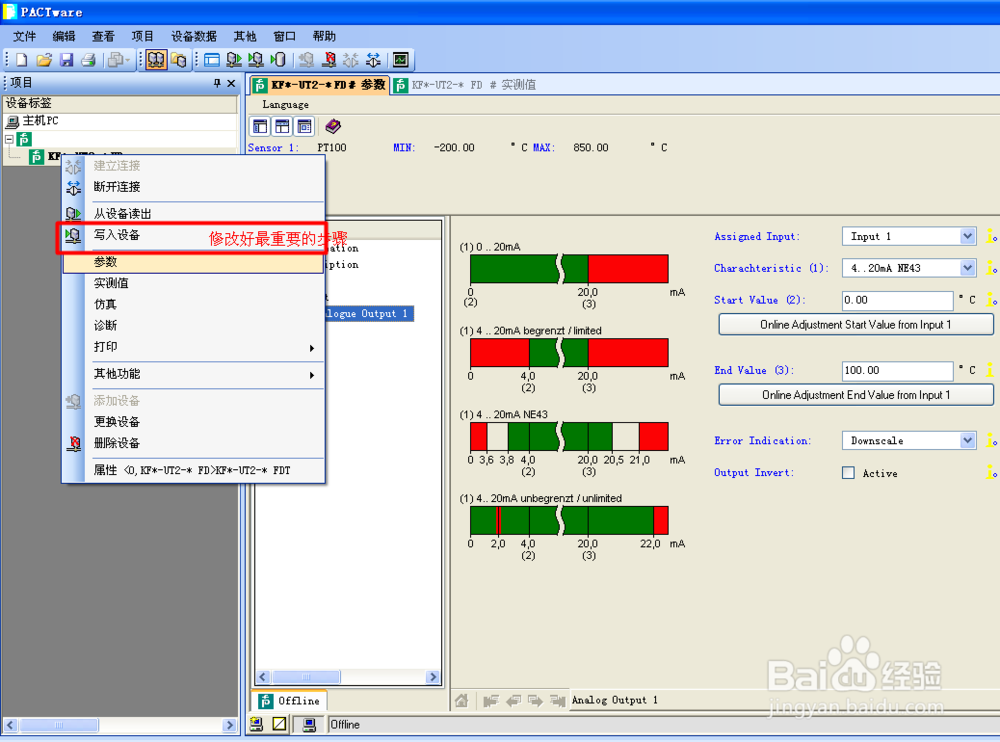Image resolution: width=1000 pixels, height=742 pixels.
Task: Expand 其他功能 submenu
Action: (194, 374)
